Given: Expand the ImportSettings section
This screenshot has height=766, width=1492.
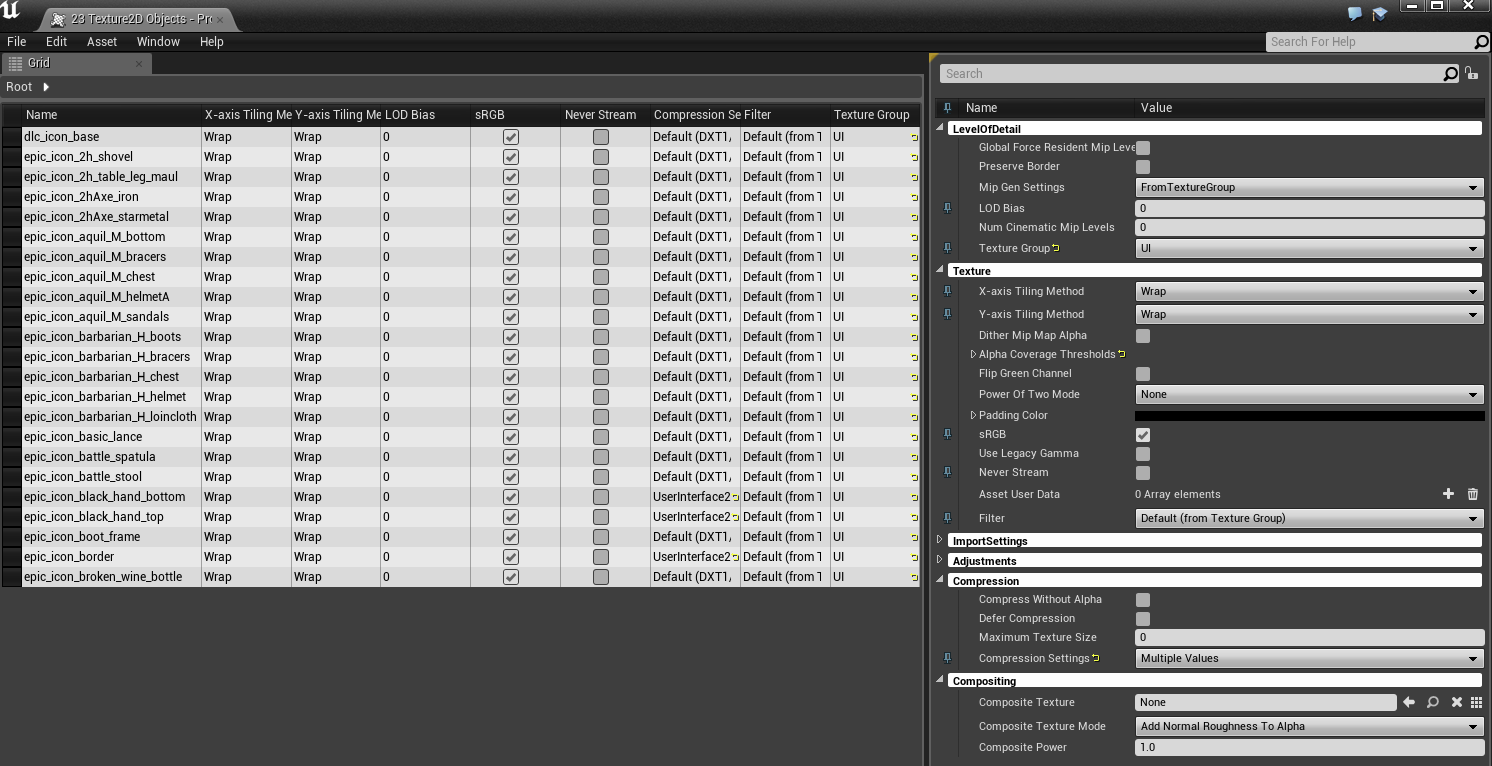Looking at the screenshot, I should point(940,541).
